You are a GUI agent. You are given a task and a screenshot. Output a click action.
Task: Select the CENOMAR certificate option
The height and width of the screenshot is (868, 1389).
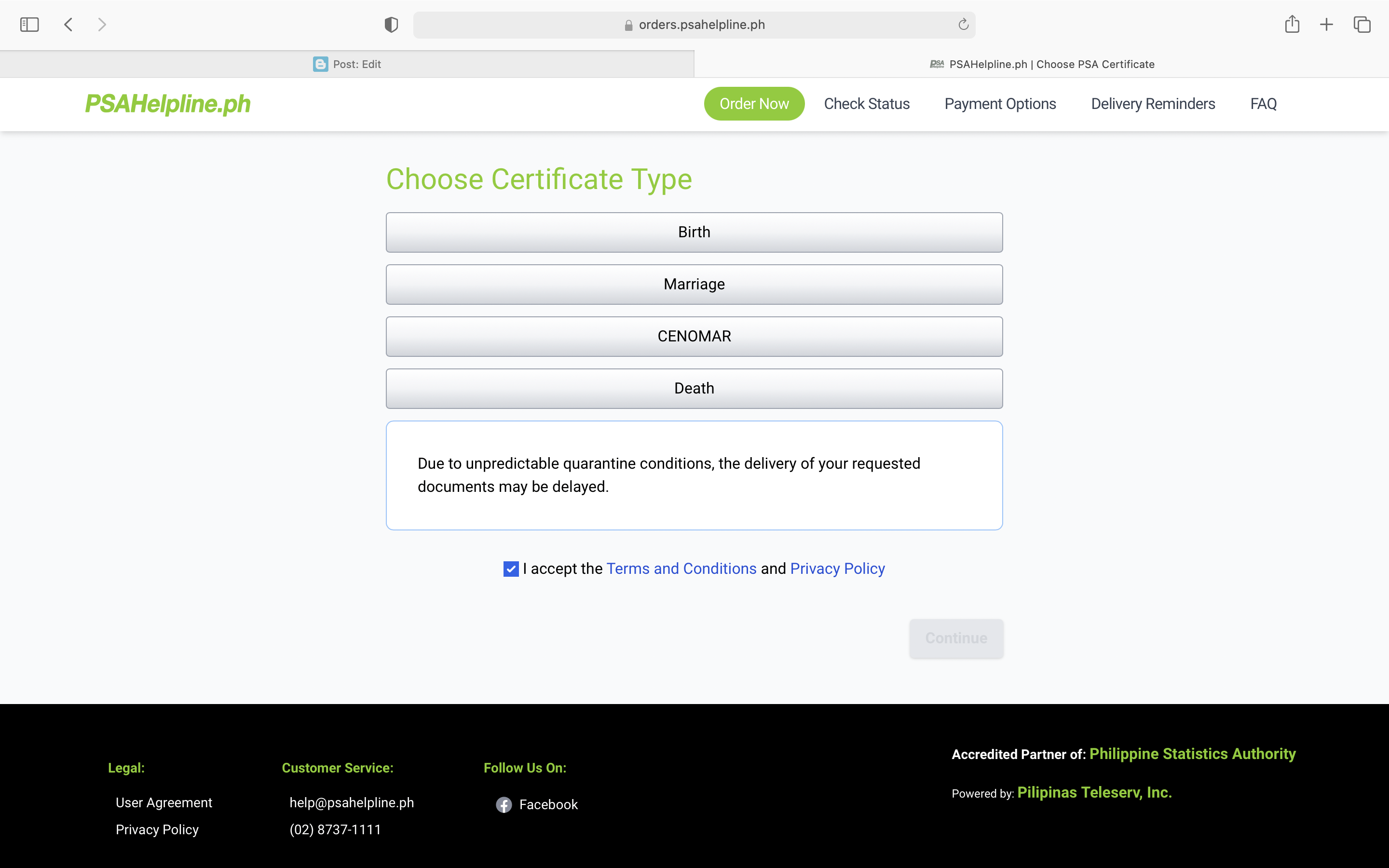pos(694,337)
